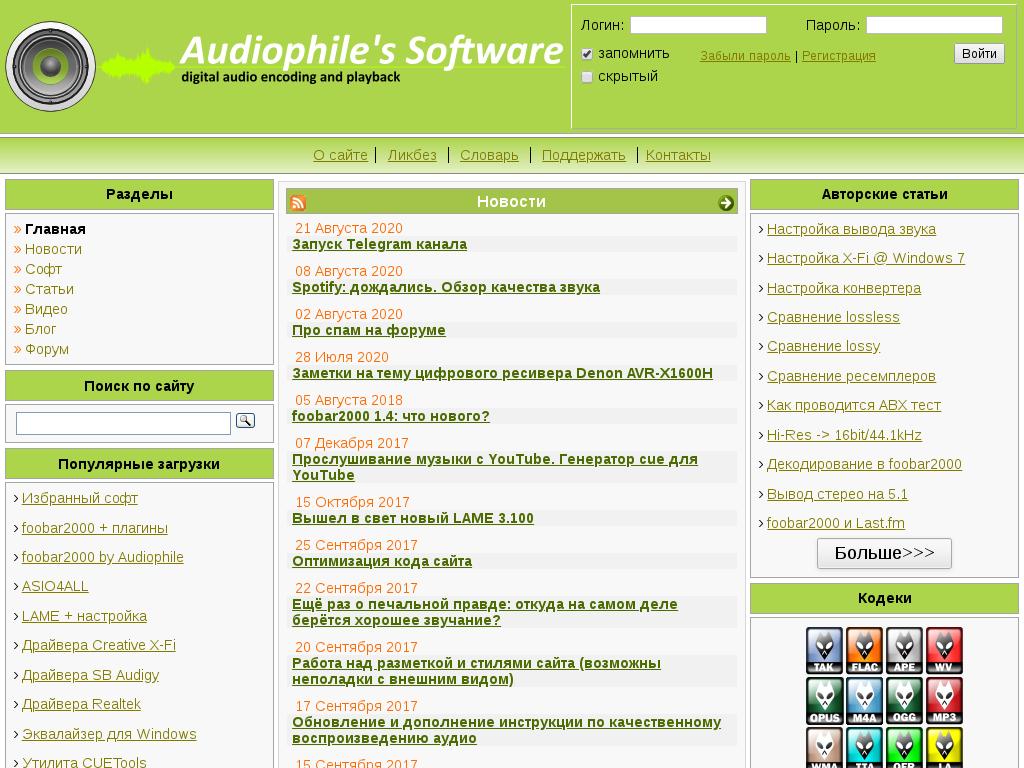The image size is (1024, 768).
Task: Select Главная in the Разделы list
Action: 55,229
